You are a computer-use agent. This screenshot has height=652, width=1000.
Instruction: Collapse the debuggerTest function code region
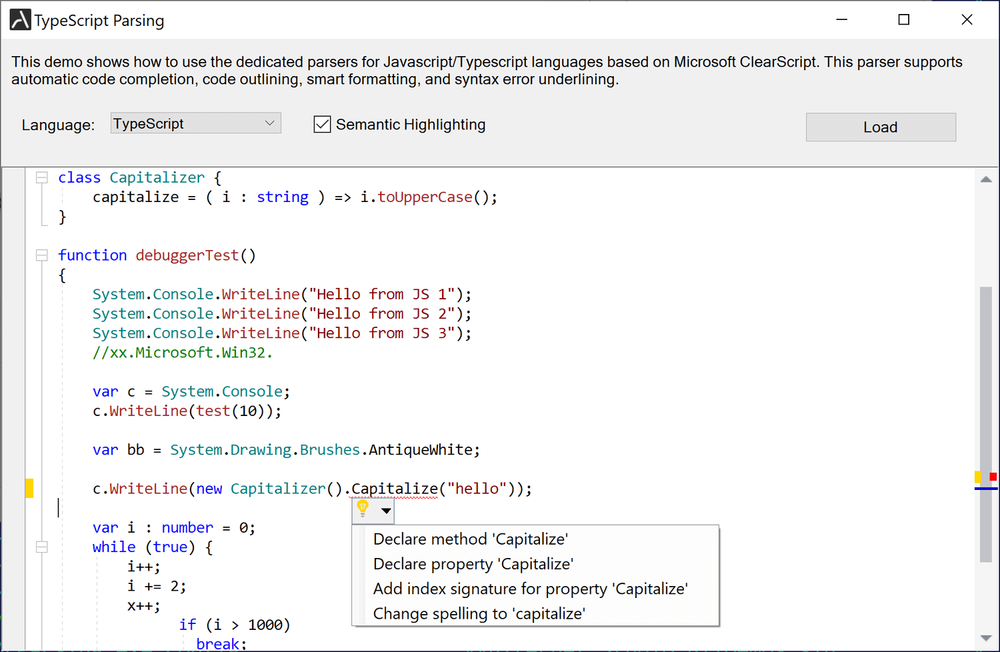click(41, 255)
